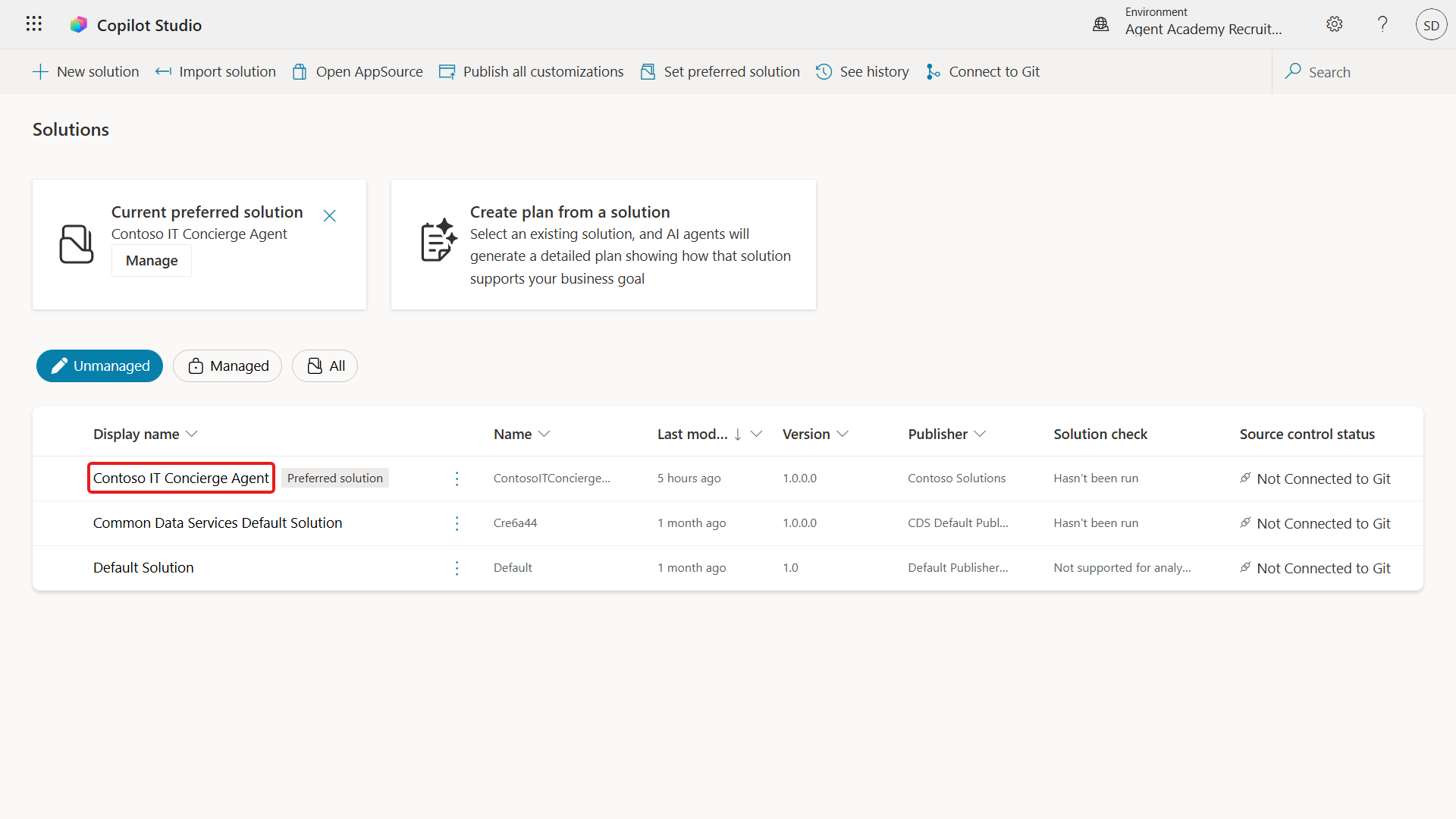
Task: Click Not supported for analy... cell
Action: point(1122,567)
